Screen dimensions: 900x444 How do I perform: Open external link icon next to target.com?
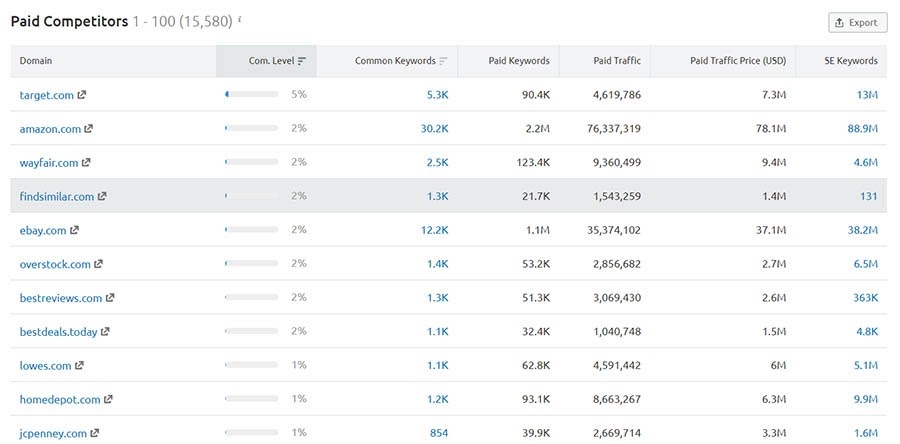(82, 95)
